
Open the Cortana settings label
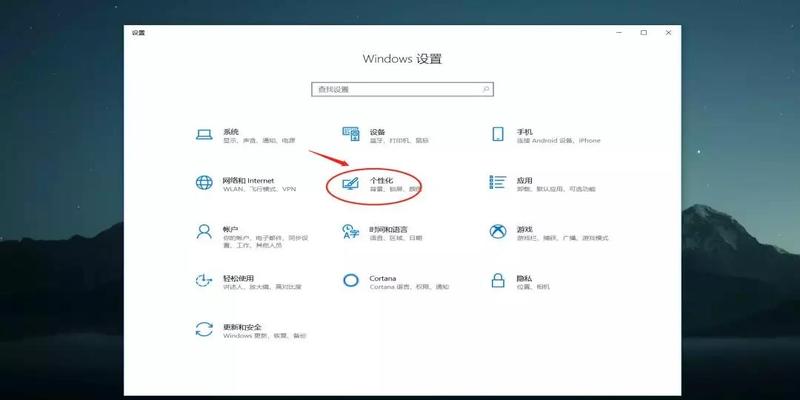click(383, 279)
